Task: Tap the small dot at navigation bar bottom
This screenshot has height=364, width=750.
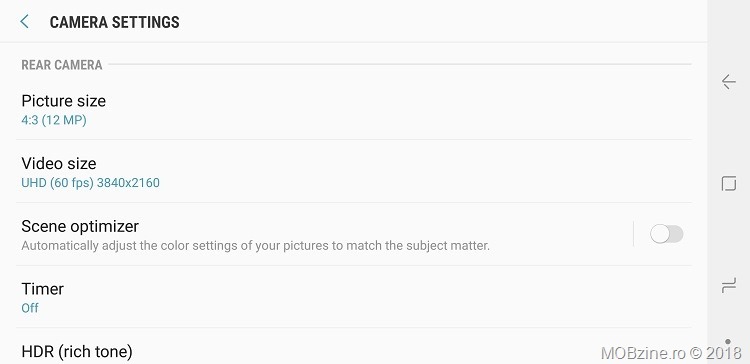Action: tap(728, 342)
